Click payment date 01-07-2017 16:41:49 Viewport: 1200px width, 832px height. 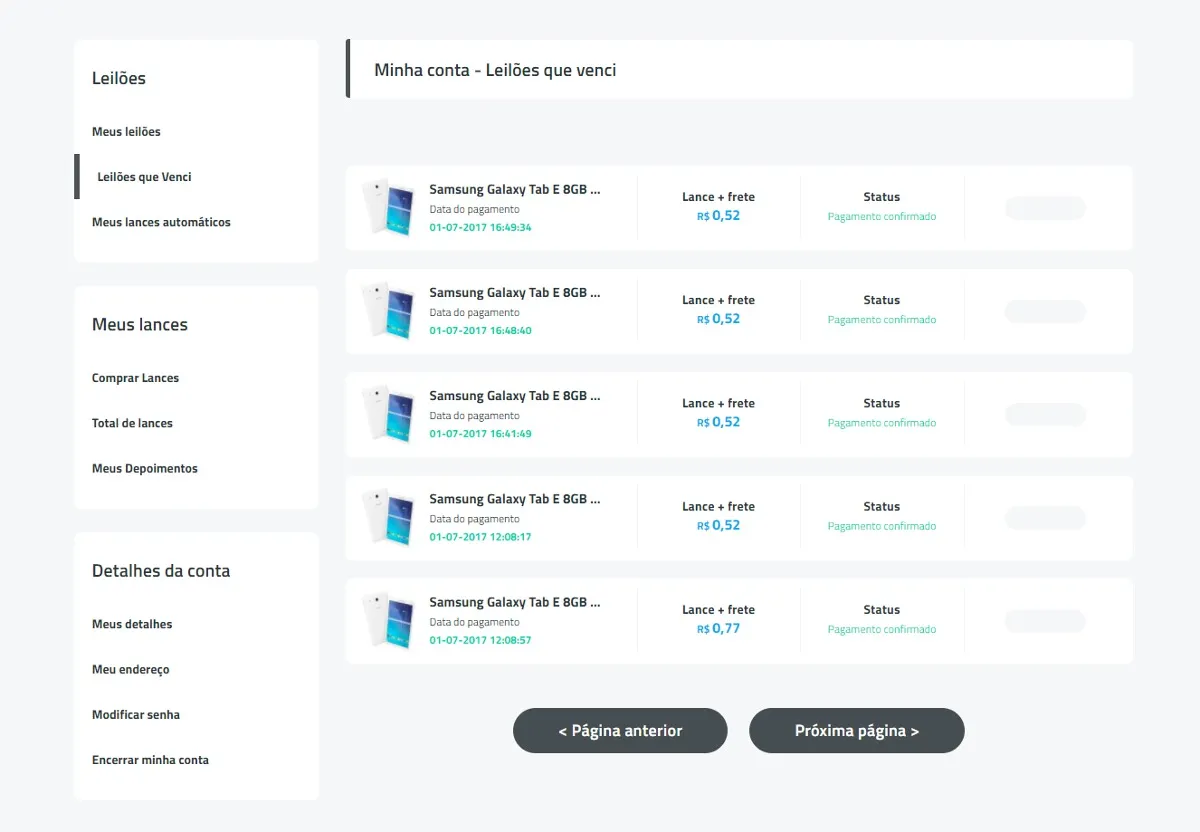pos(480,433)
